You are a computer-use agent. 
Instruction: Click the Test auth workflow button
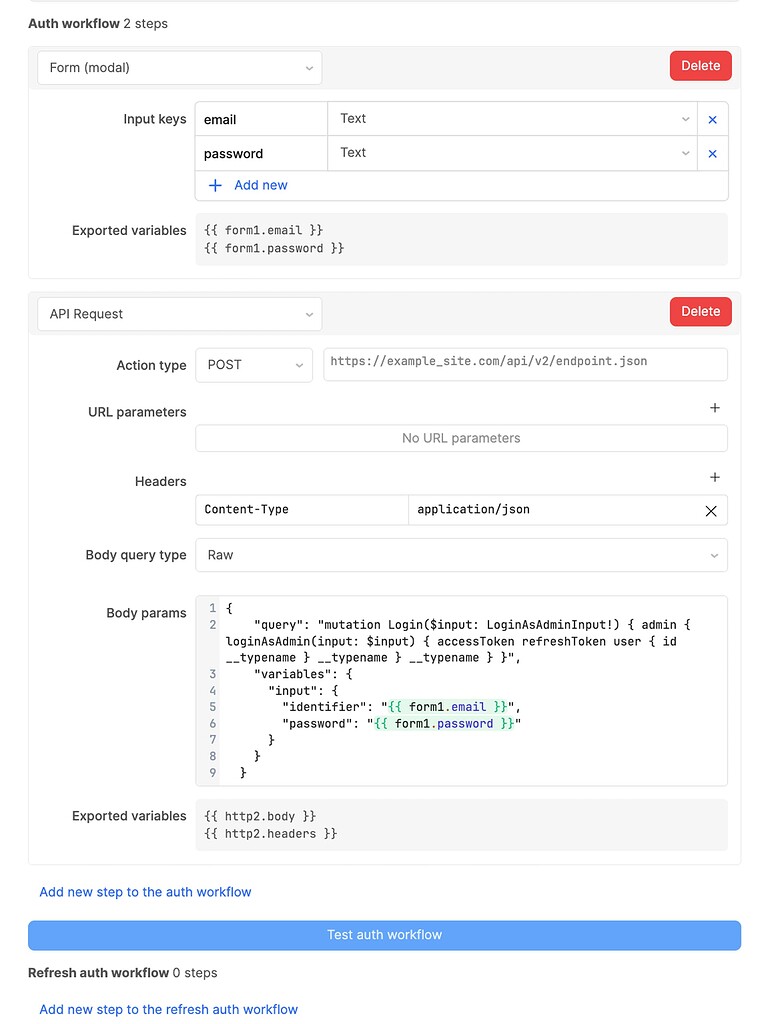(385, 935)
